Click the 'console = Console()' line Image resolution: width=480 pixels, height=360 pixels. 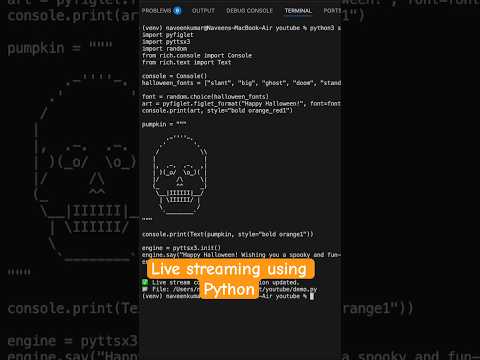point(174,76)
